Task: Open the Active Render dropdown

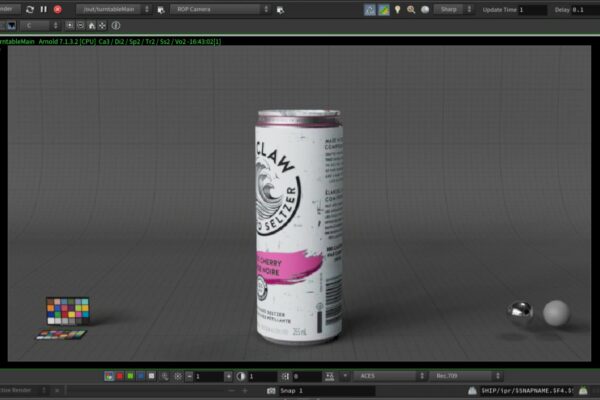Action: tap(23, 390)
